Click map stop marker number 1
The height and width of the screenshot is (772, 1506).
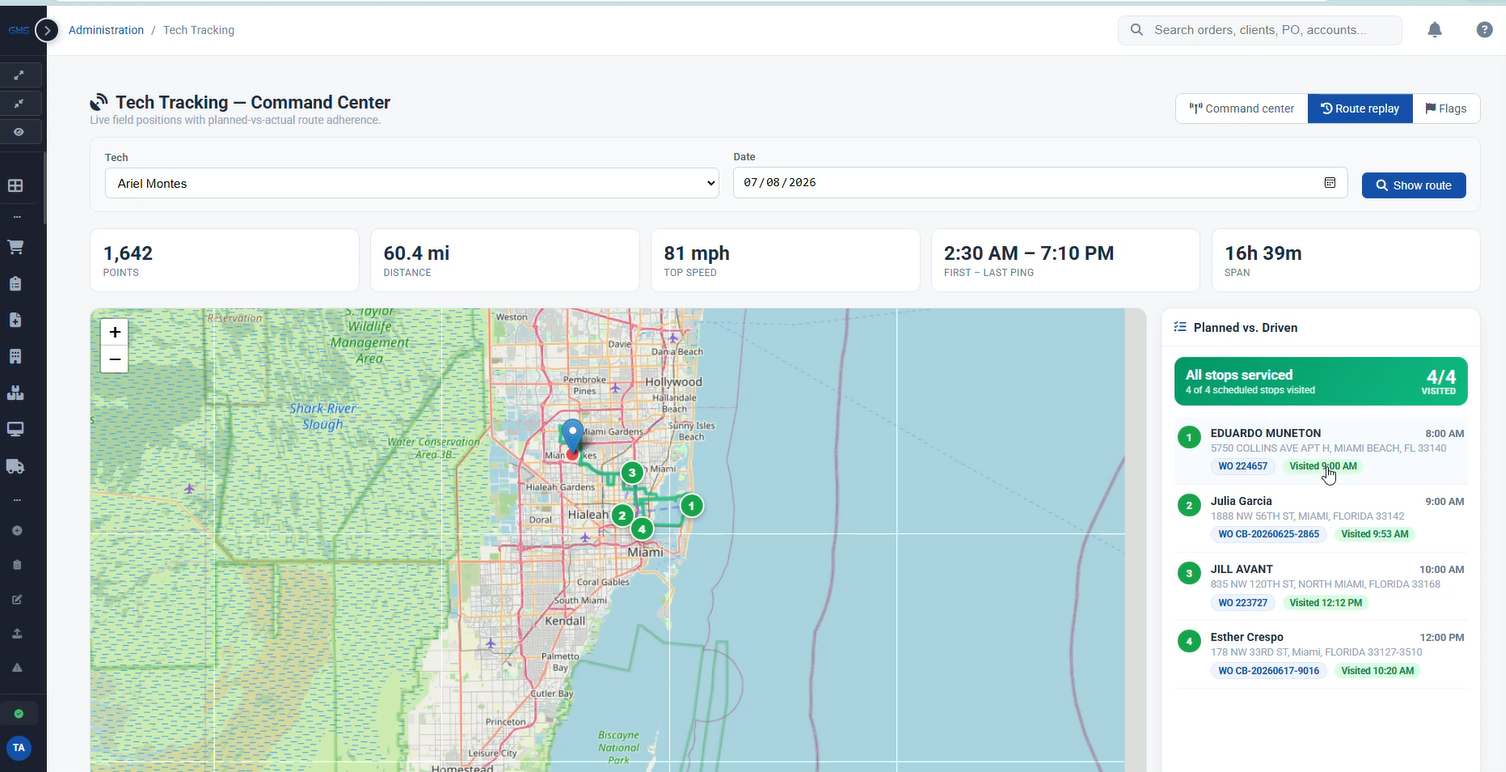coord(691,506)
